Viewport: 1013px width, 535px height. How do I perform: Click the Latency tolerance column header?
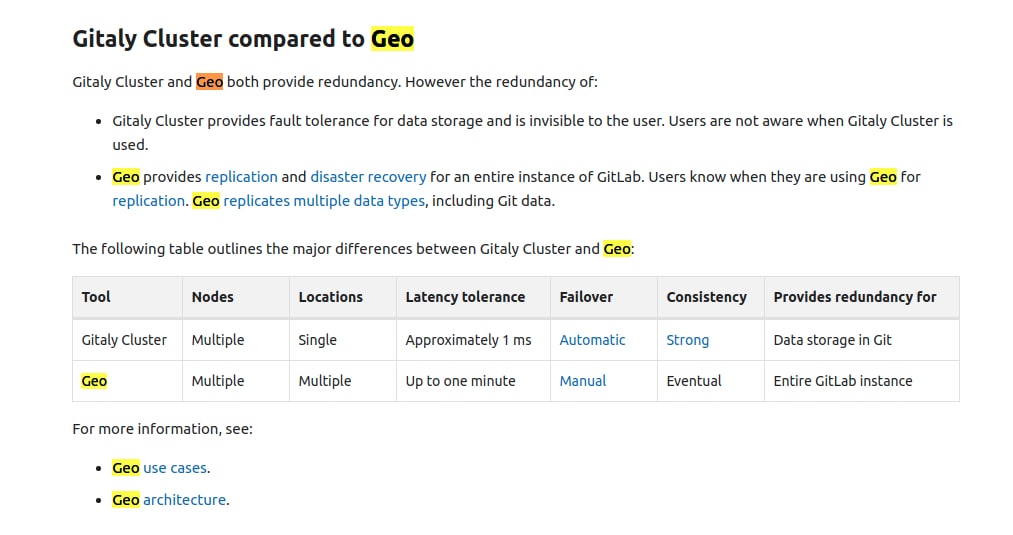point(473,297)
